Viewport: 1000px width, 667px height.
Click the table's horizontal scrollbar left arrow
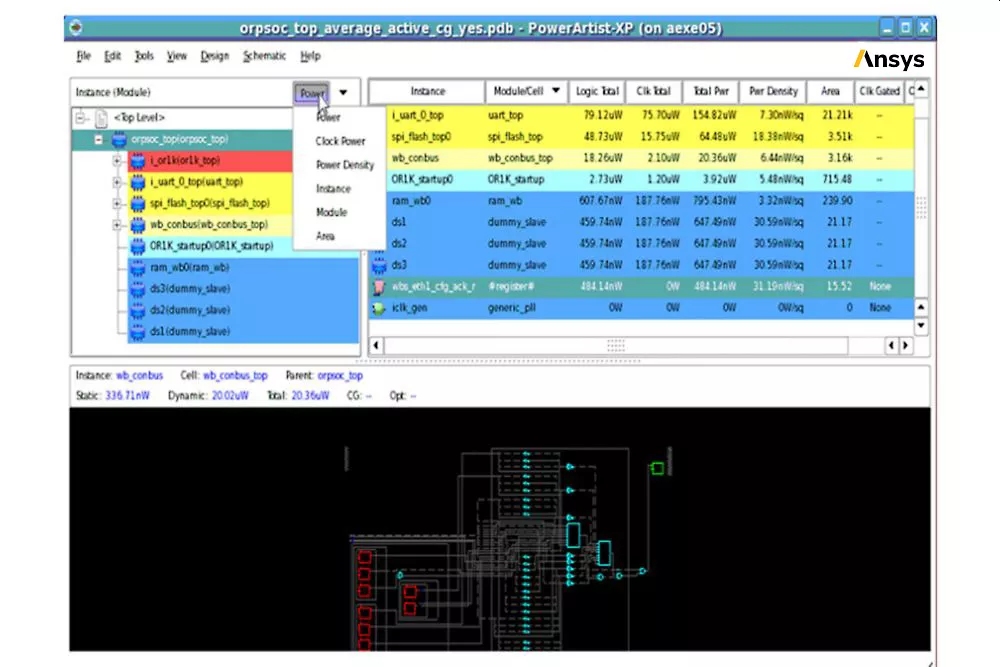[377, 345]
